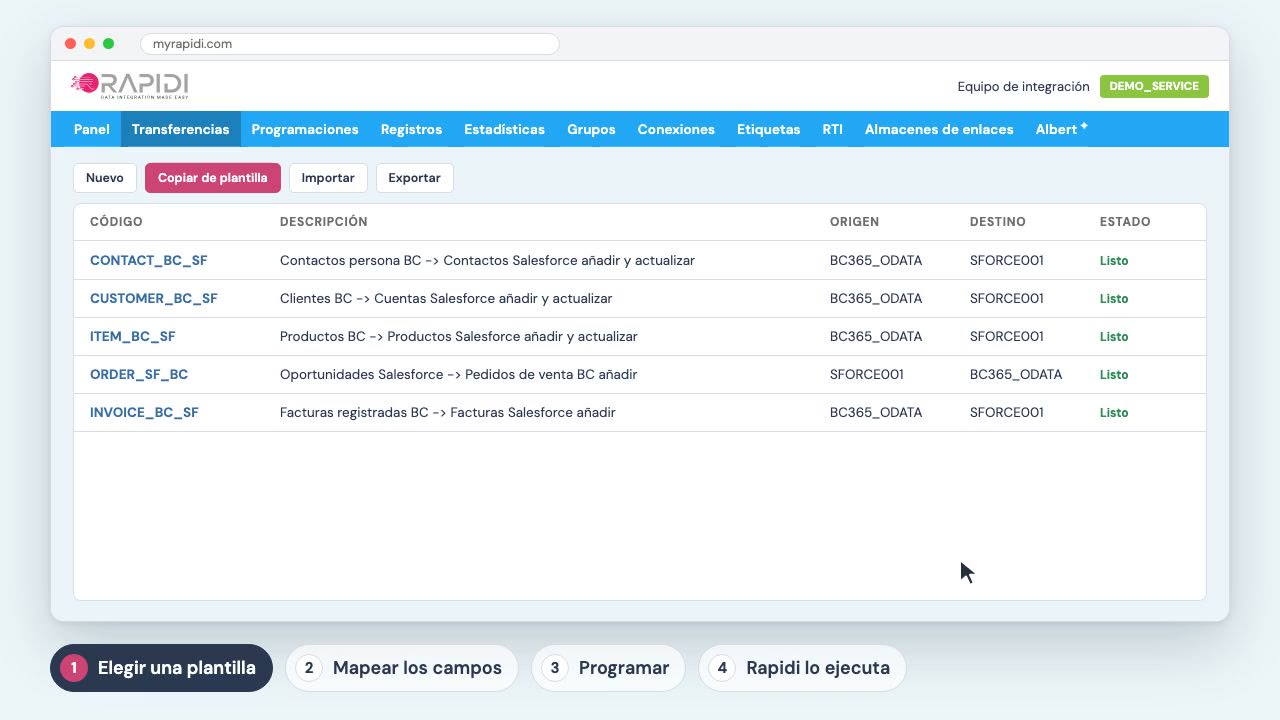Click the Nuevo button
Image resolution: width=1280 pixels, height=720 pixels.
click(x=105, y=178)
